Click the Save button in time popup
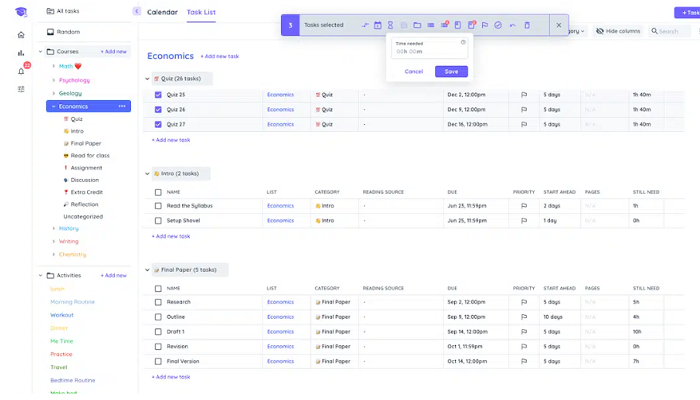 point(451,71)
